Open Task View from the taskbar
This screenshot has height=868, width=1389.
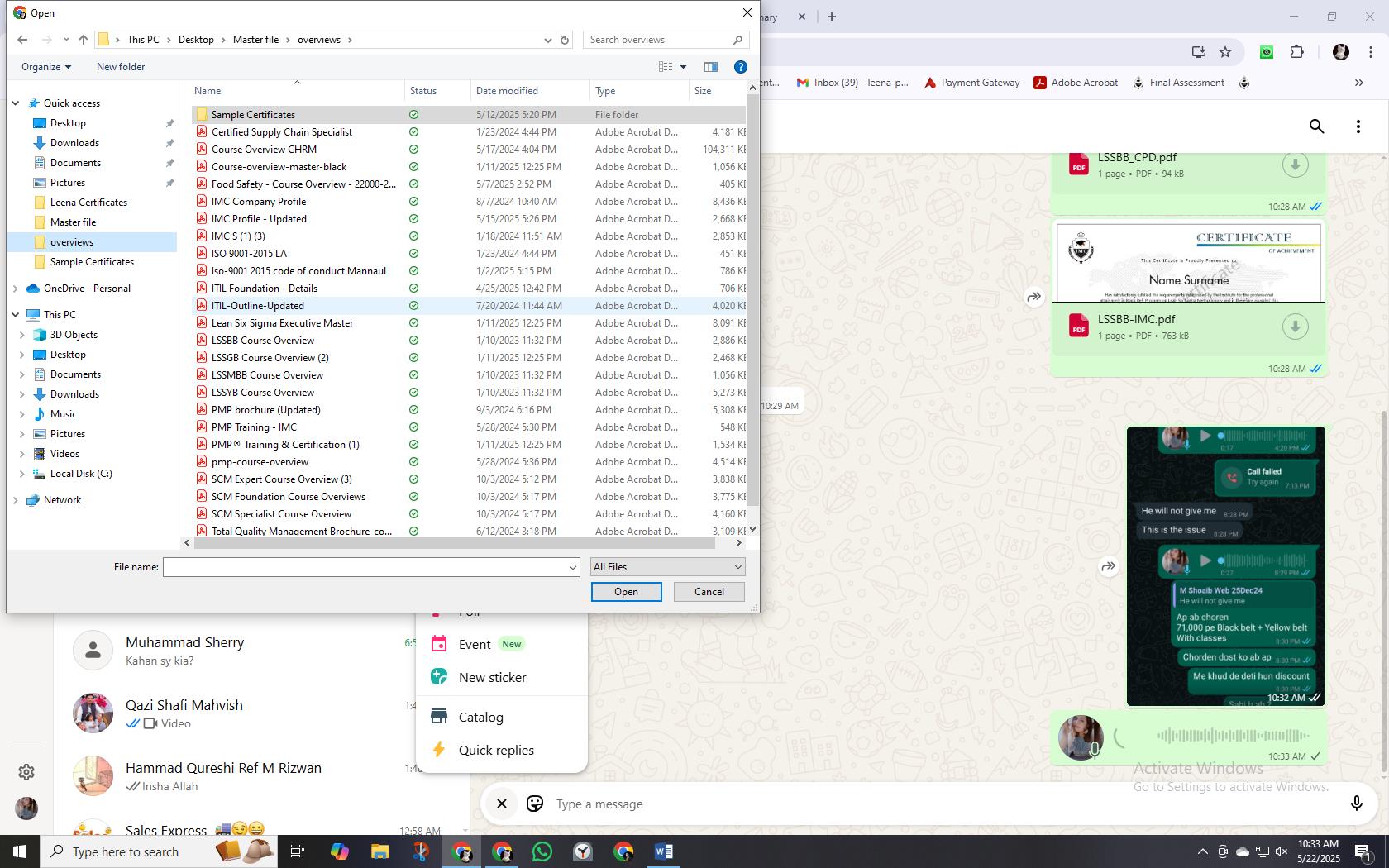pyautogui.click(x=298, y=851)
